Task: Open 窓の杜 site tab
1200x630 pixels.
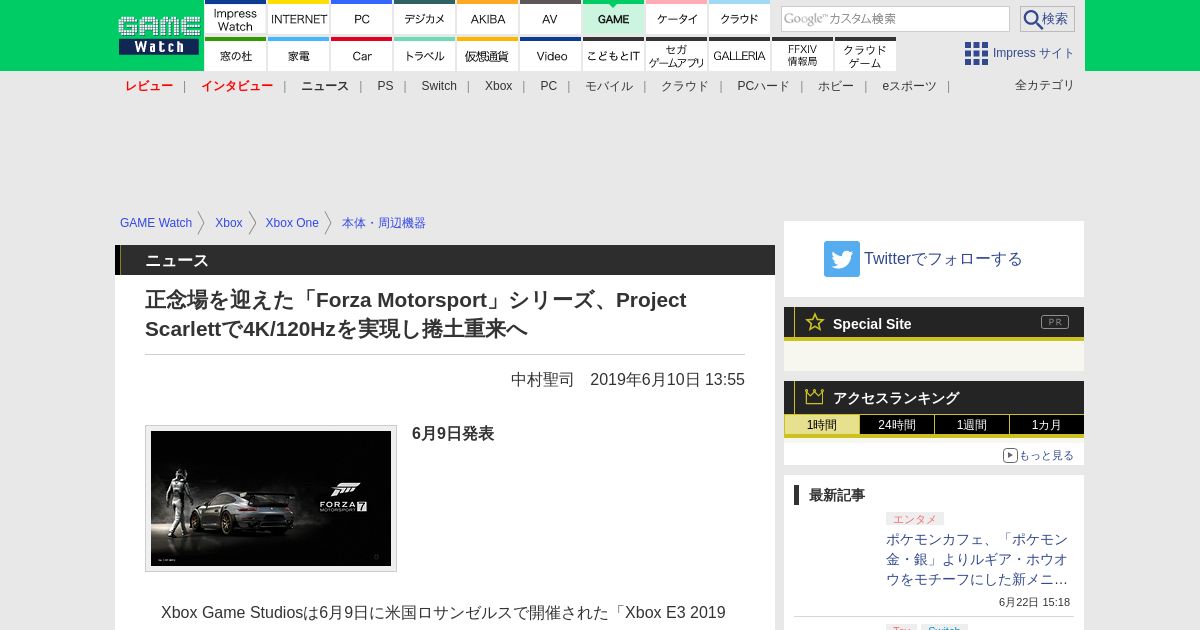Action: click(x=235, y=54)
